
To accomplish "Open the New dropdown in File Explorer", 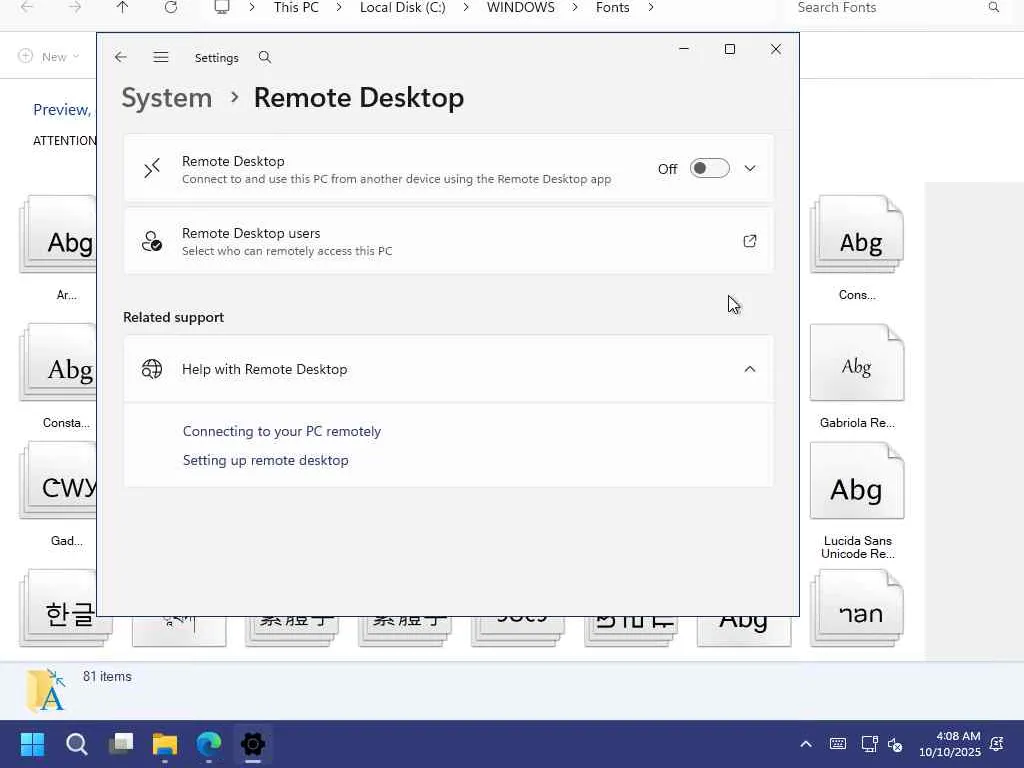I will point(48,57).
